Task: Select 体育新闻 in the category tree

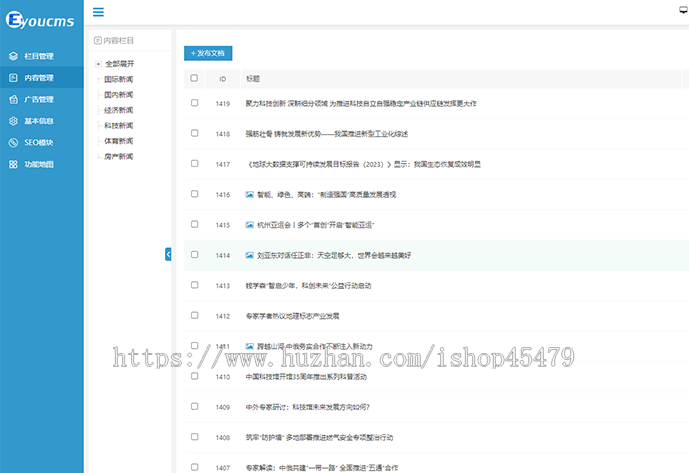Action: (x=119, y=141)
